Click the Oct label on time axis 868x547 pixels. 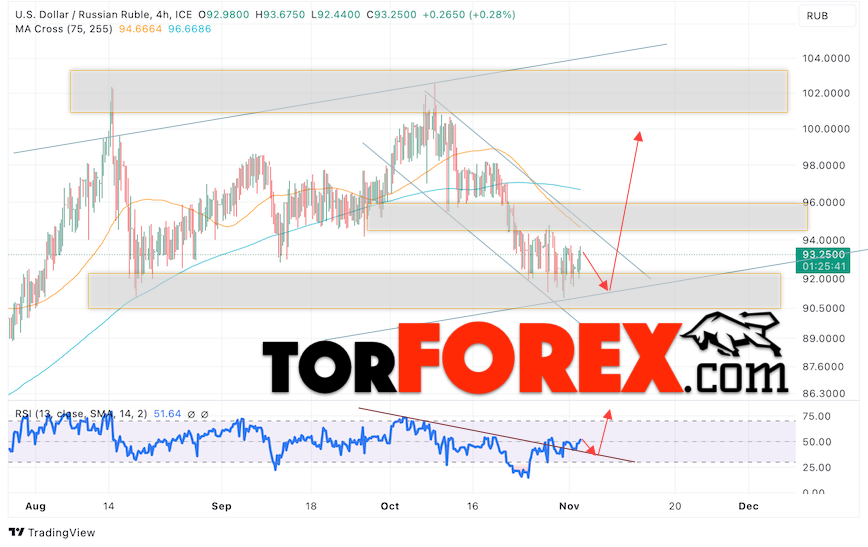click(390, 506)
